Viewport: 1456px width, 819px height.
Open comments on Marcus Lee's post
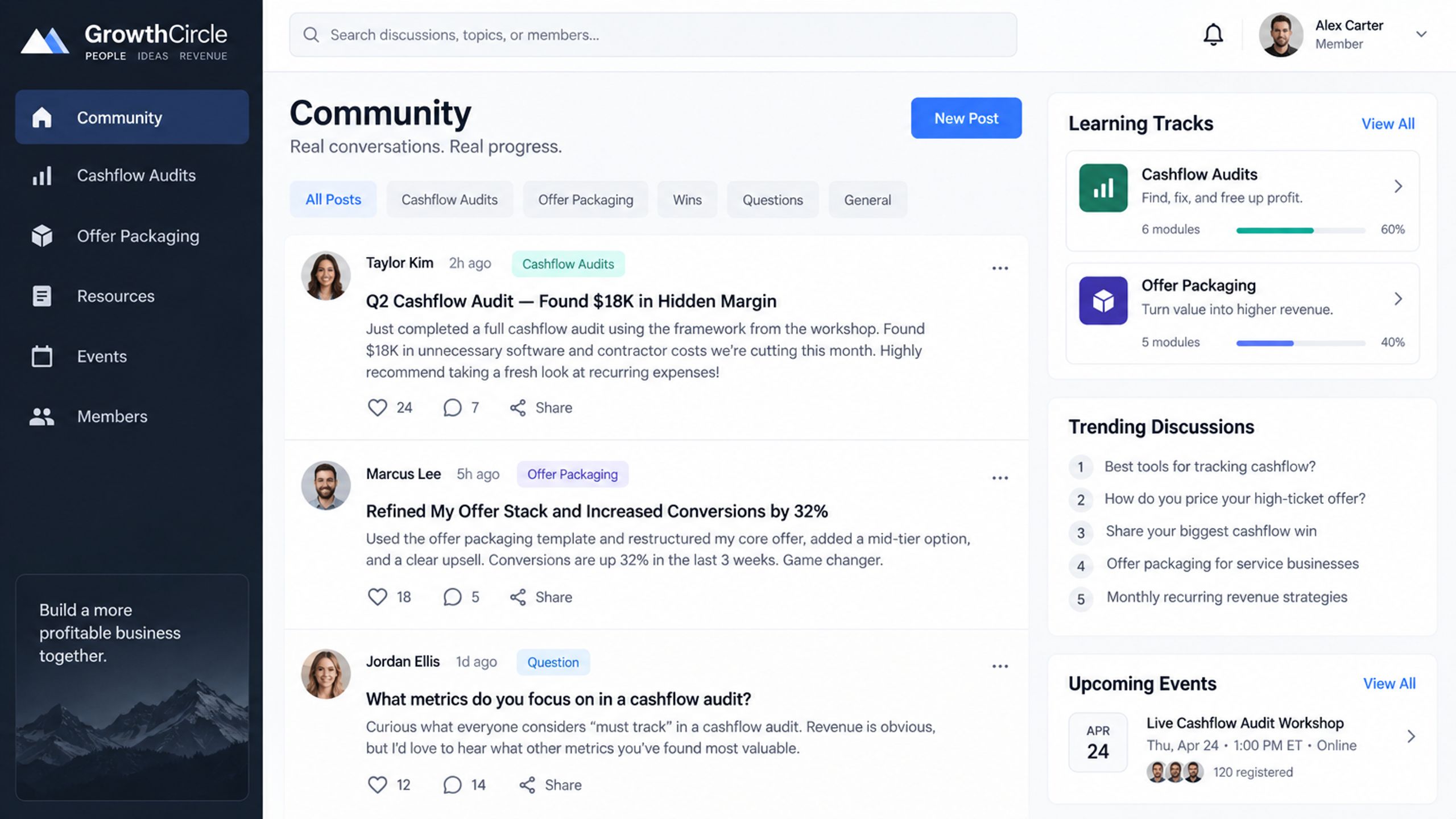pos(452,597)
